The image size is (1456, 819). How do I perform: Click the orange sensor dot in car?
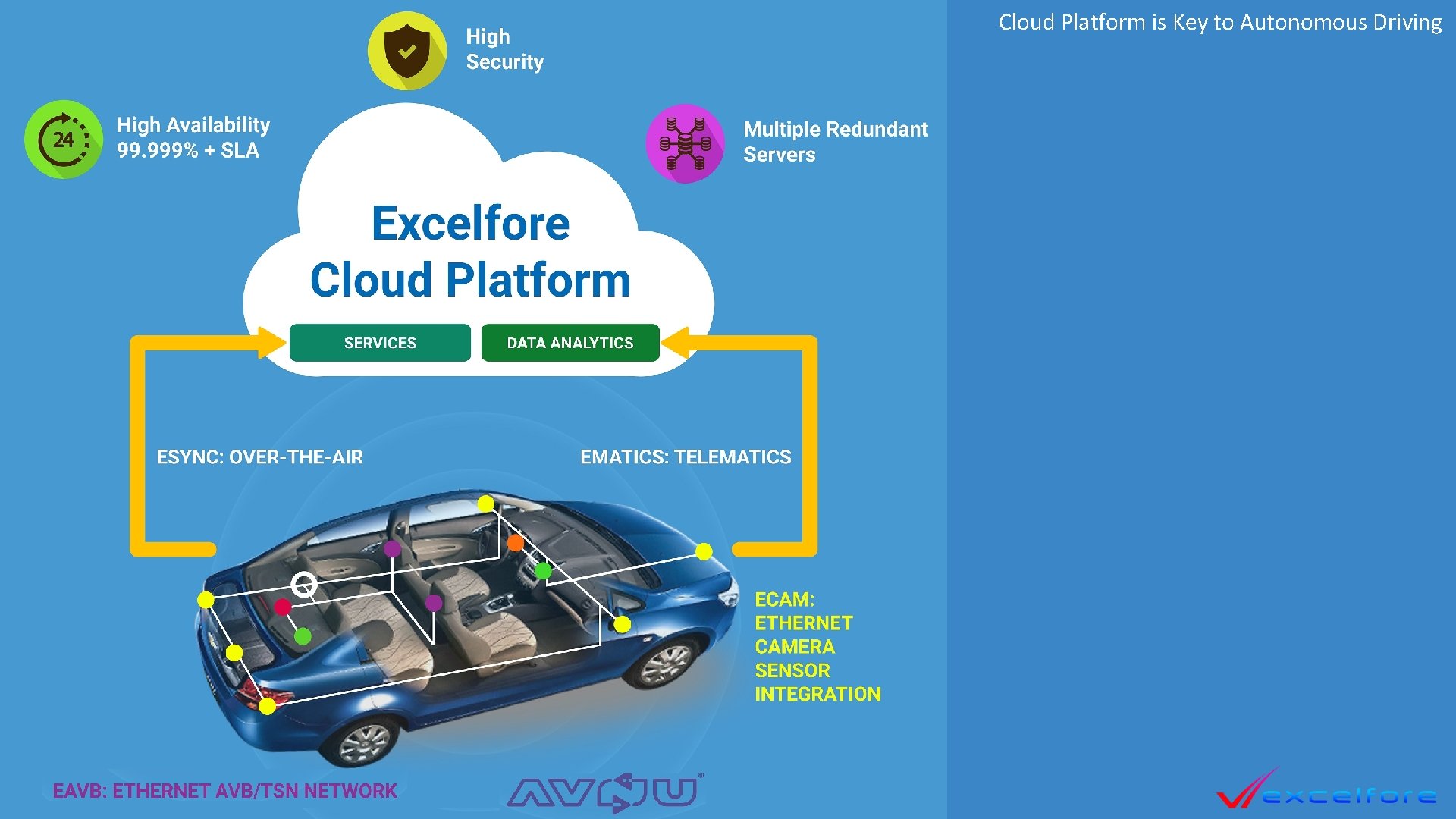coord(516,543)
